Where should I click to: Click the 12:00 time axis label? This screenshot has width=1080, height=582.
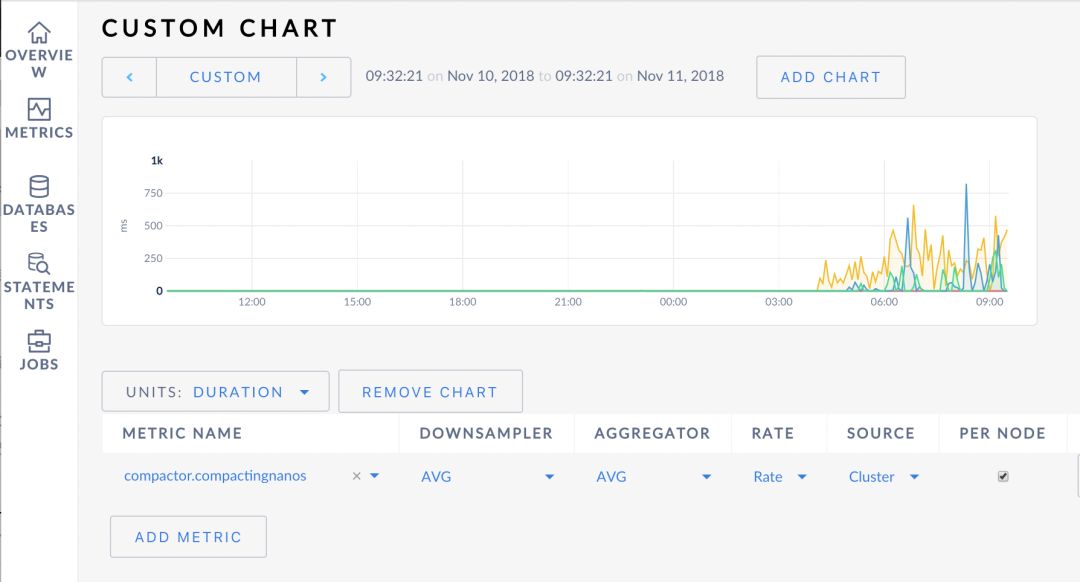(x=251, y=302)
